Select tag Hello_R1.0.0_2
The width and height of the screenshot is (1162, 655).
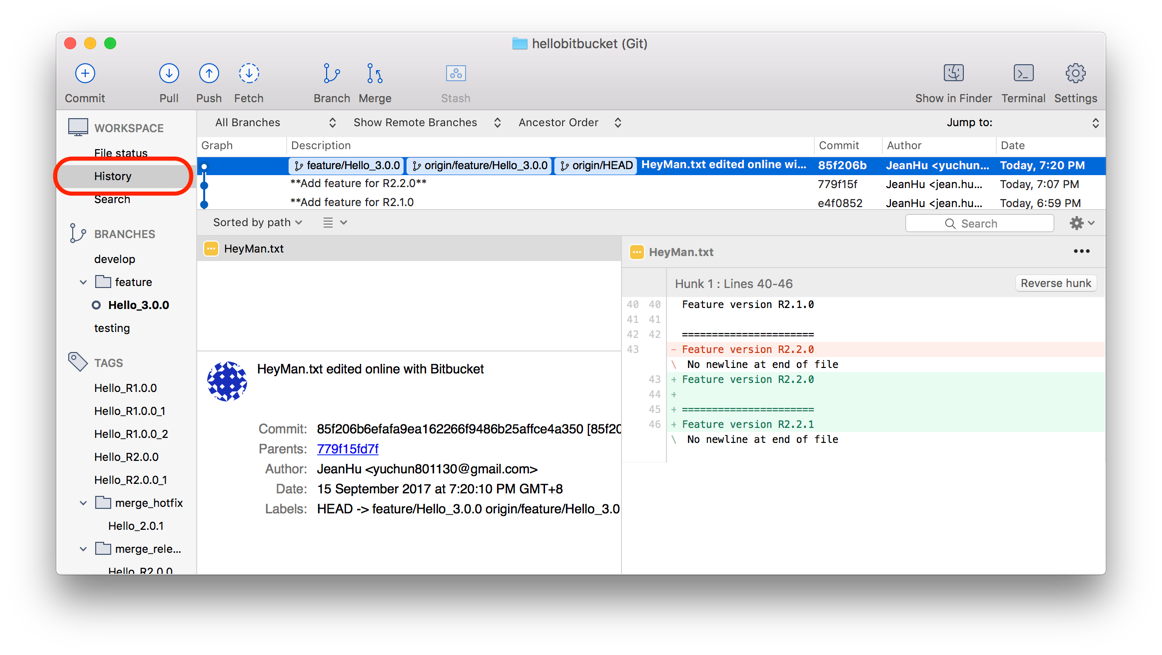click(x=131, y=434)
